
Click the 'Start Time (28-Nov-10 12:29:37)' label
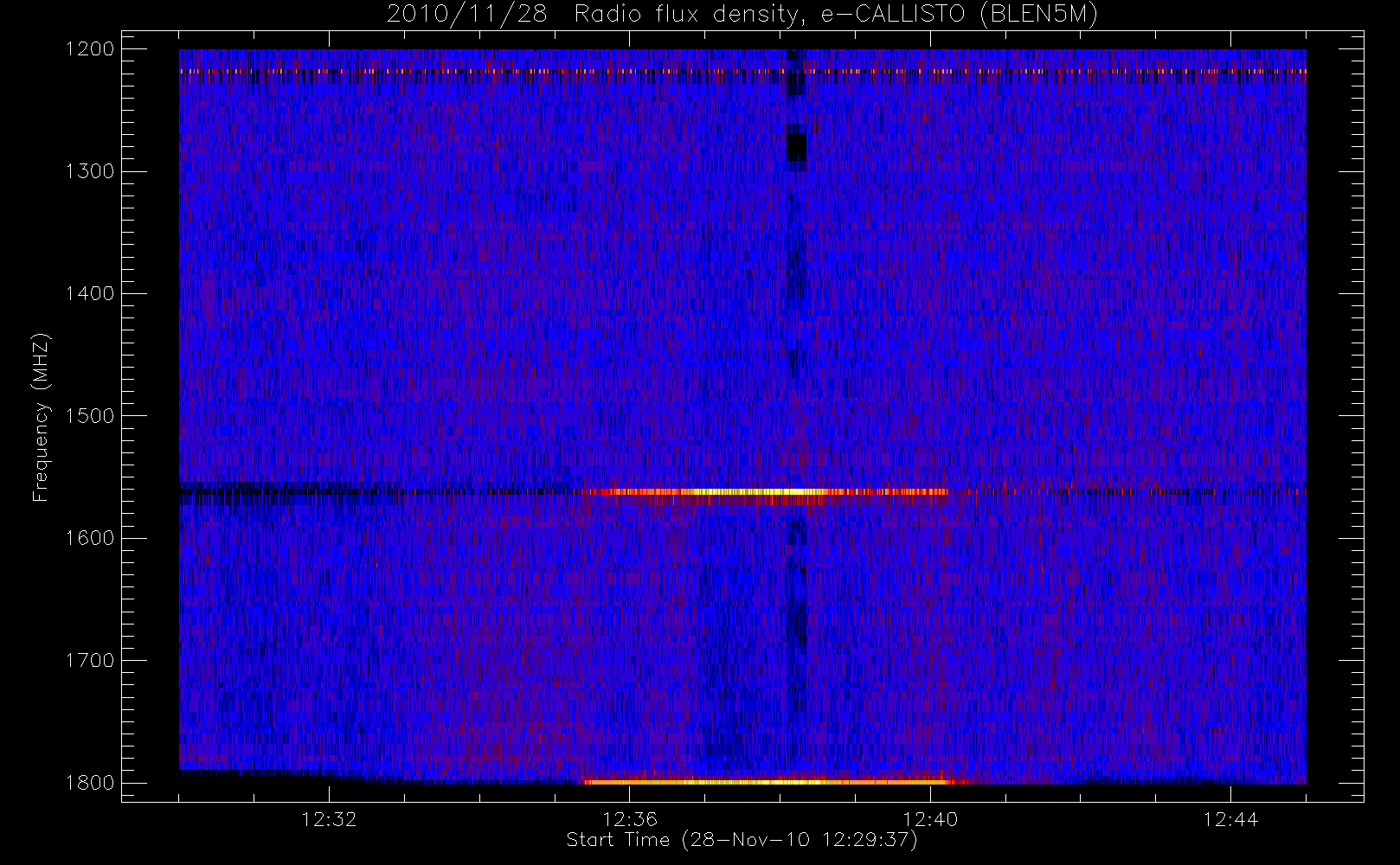click(x=742, y=840)
